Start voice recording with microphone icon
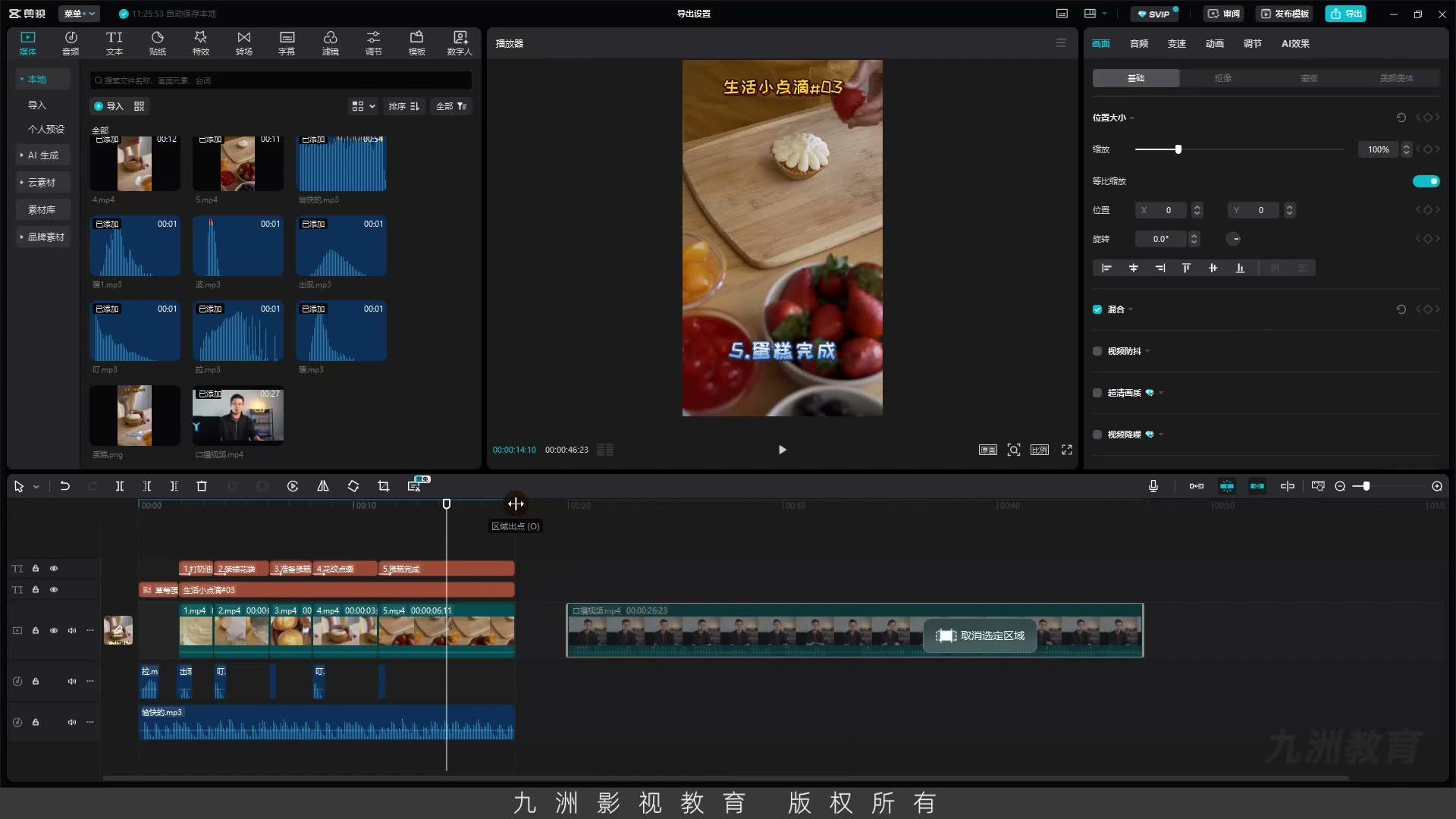1456x819 pixels. click(1153, 486)
